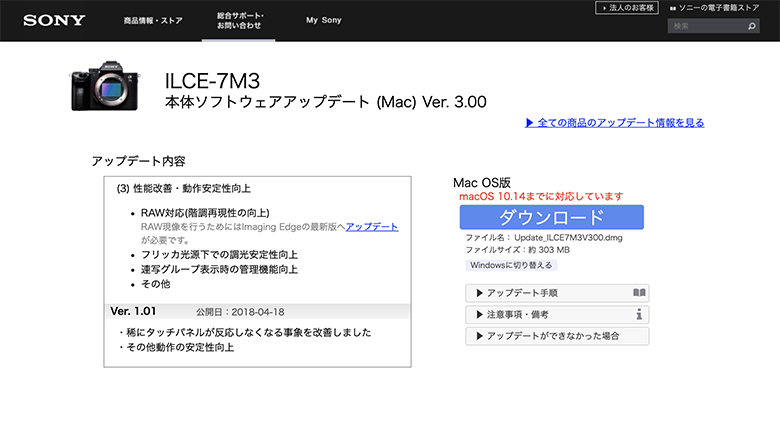Click the 法人のお客様 button
The height and width of the screenshot is (427, 780).
tap(627, 8)
